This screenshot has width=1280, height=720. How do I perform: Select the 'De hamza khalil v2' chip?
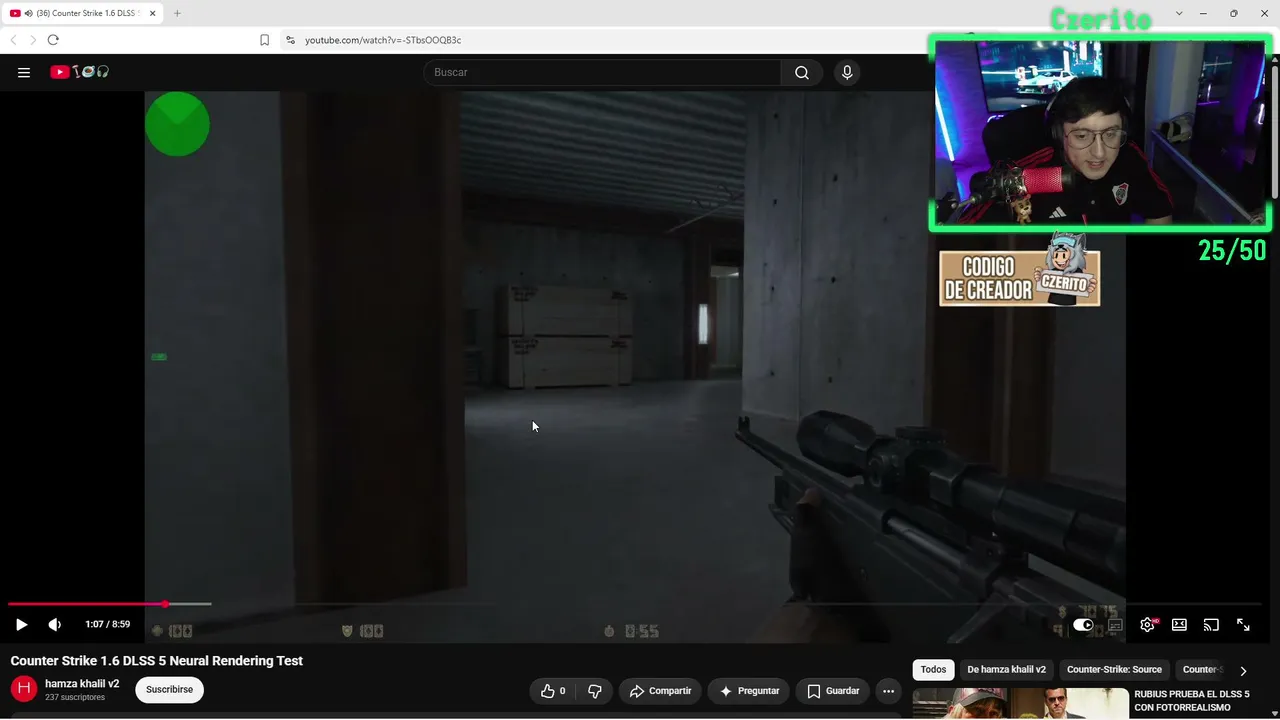click(1006, 670)
